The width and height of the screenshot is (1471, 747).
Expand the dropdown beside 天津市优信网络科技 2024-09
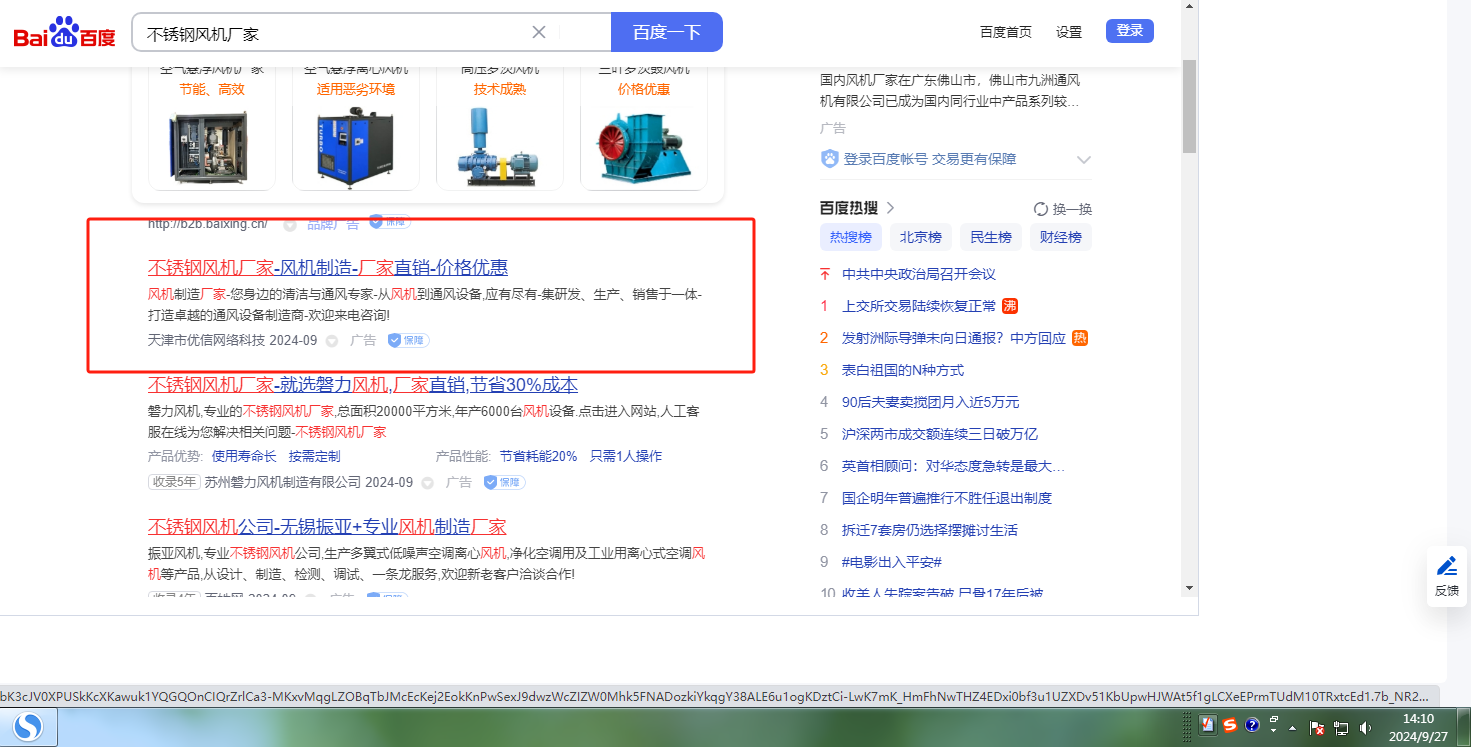332,340
